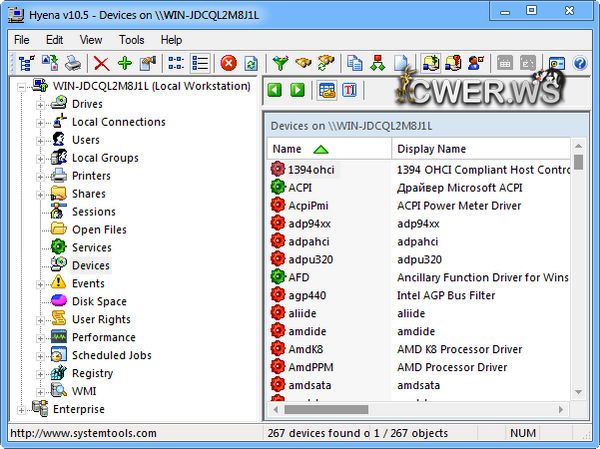Click the blue question mark help icon
The image size is (600, 449).
tap(580, 64)
